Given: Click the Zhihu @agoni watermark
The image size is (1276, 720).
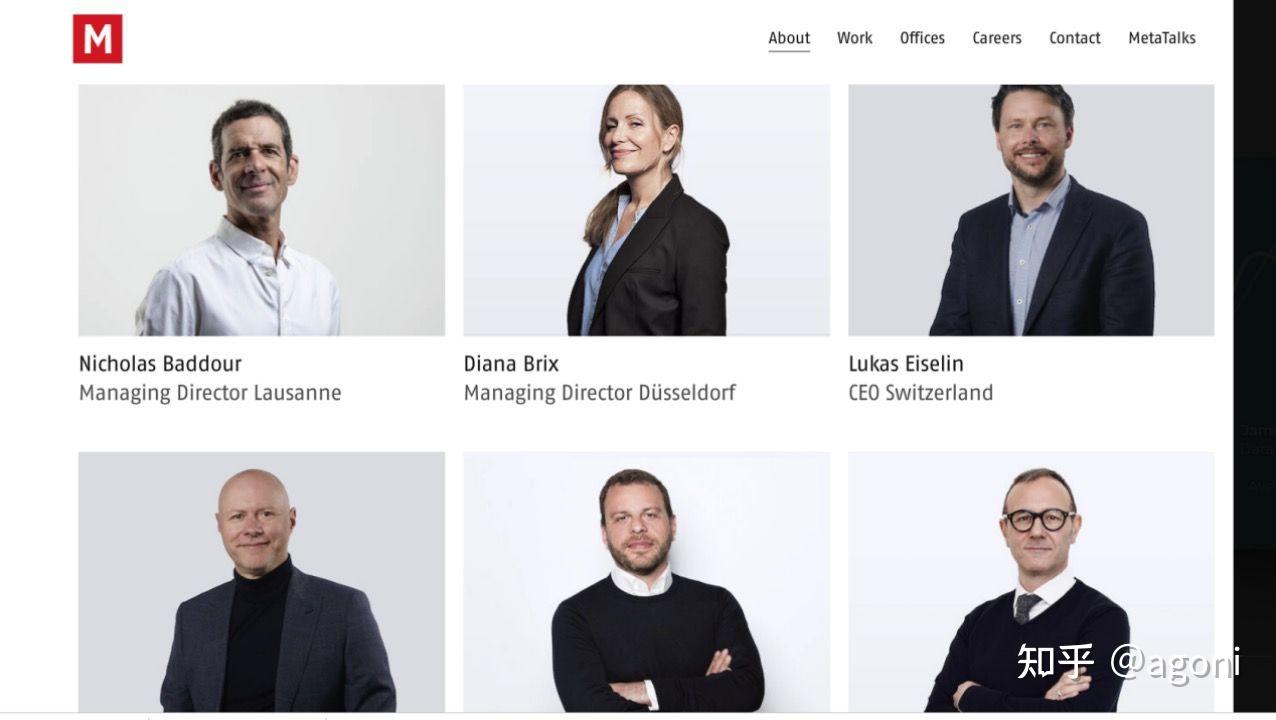Looking at the screenshot, I should coord(1128,662).
